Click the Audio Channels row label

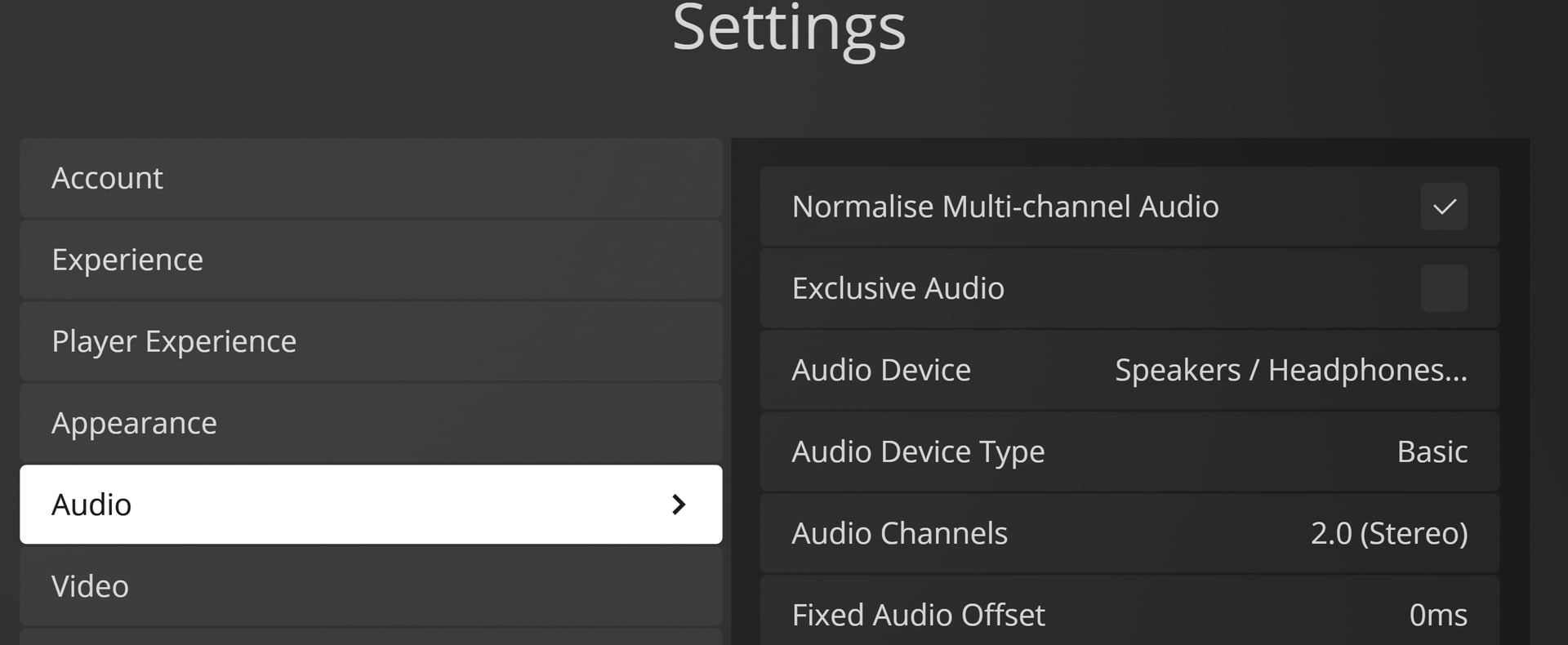[899, 533]
